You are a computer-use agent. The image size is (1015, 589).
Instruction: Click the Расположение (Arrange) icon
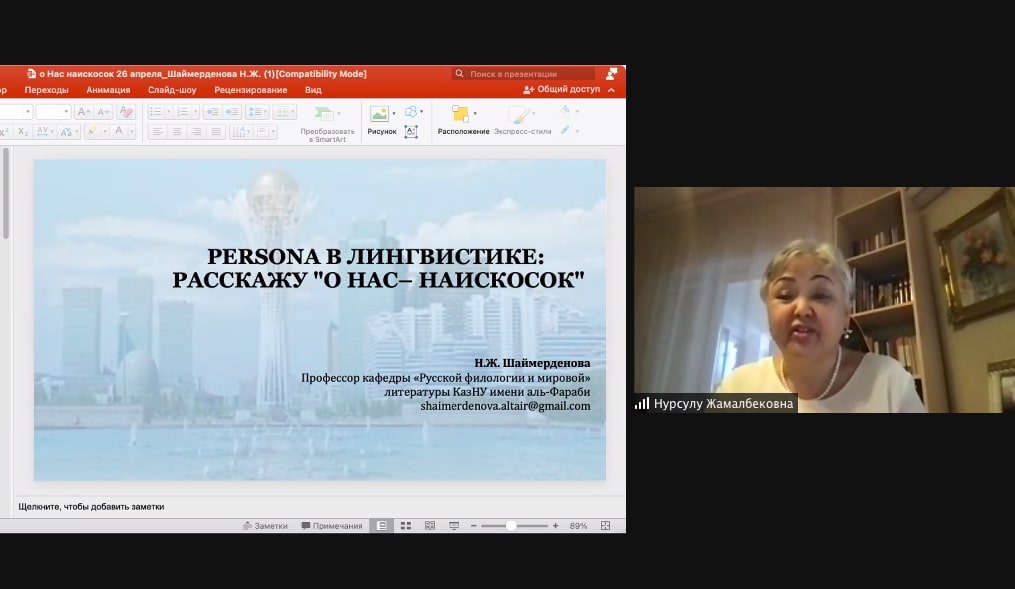click(x=460, y=114)
